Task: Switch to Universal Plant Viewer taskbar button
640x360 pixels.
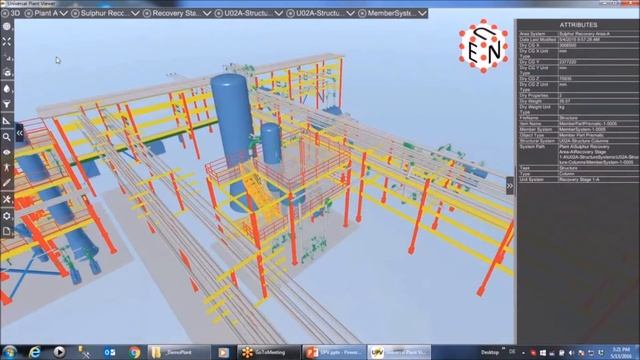Action: pyautogui.click(x=399, y=352)
